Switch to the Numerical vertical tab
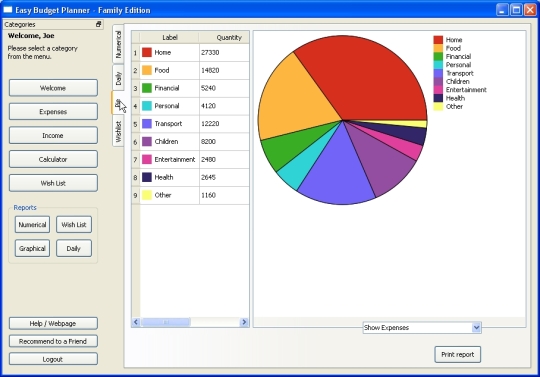The width and height of the screenshot is (540, 377). coord(118,44)
